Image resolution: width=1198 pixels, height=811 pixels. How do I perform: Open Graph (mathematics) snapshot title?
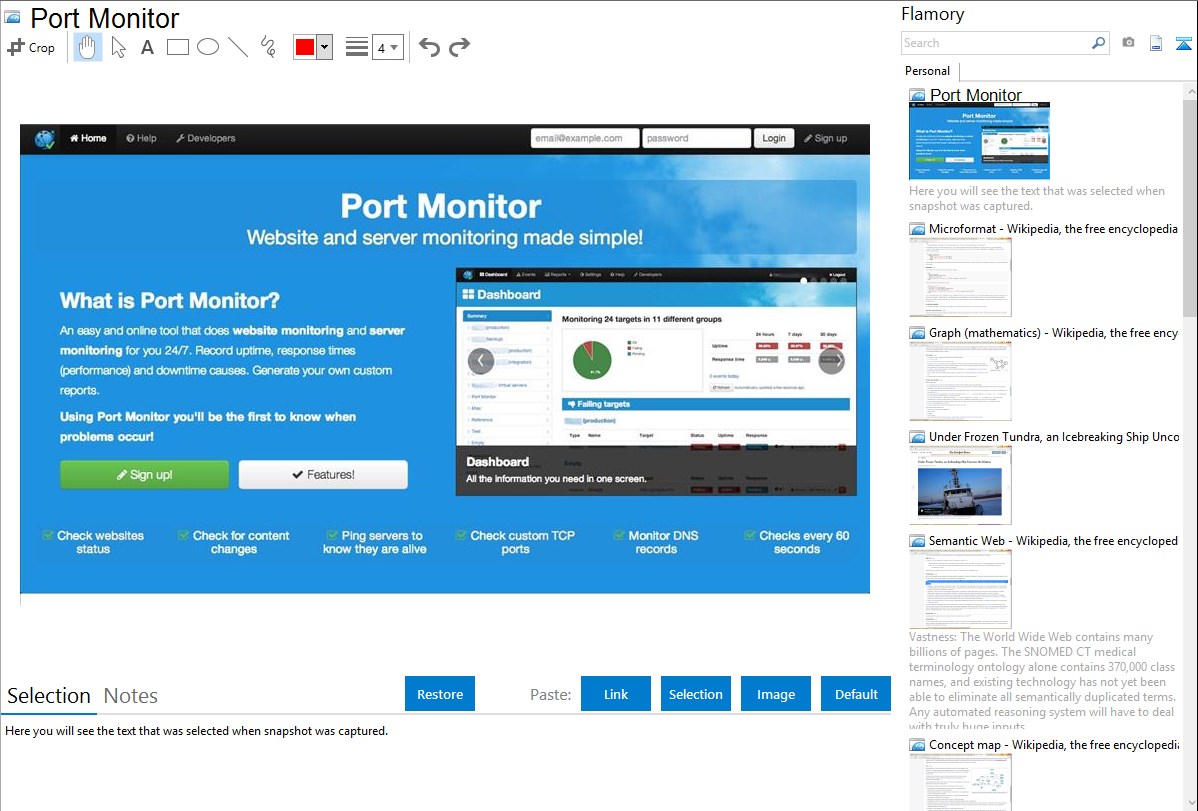click(1053, 333)
